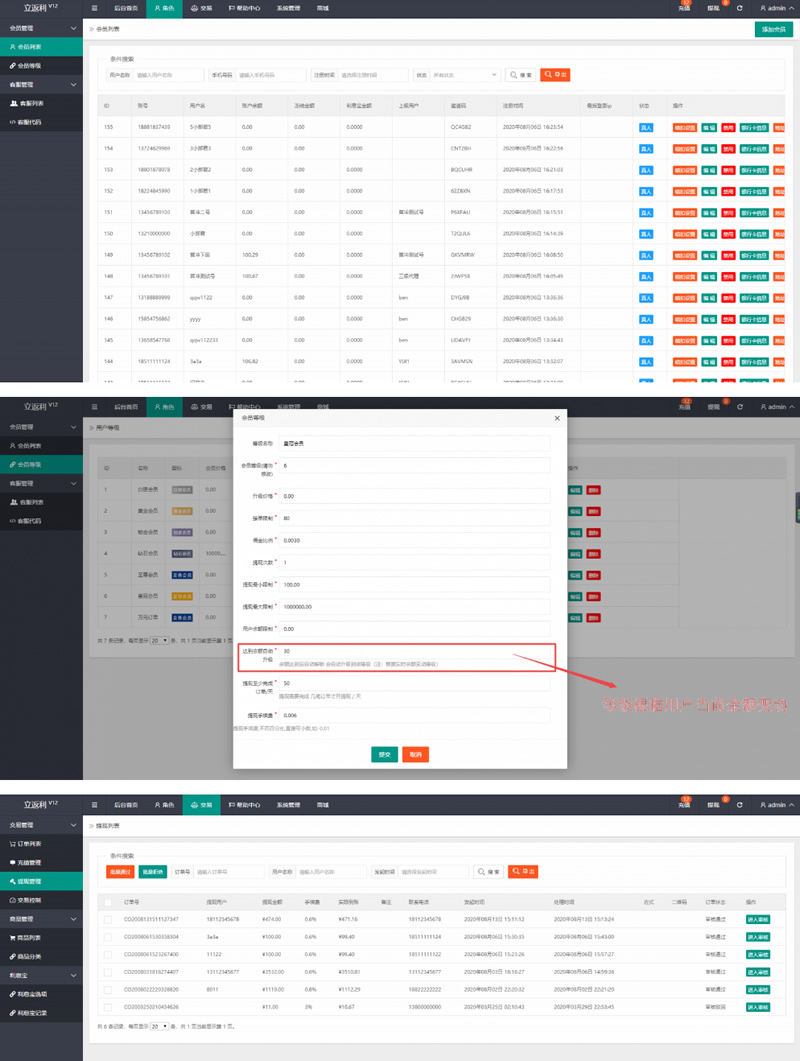Open the 状态 dropdown in member search
The image size is (800, 1061).
(x=465, y=75)
